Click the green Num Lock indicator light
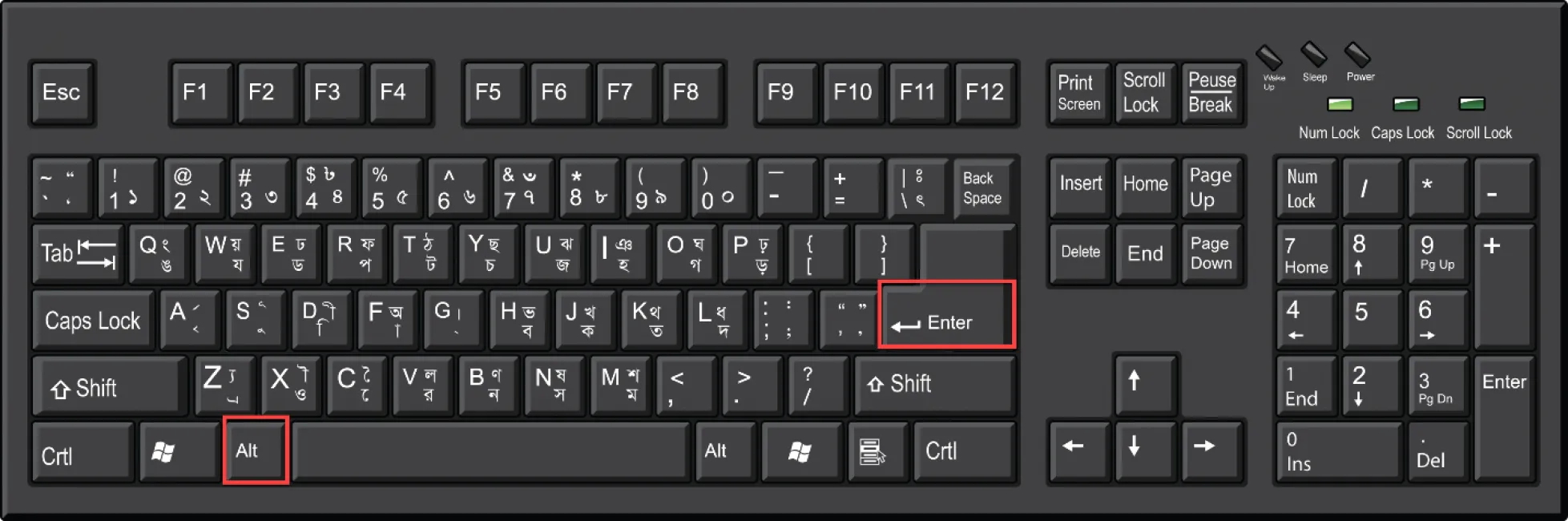Viewport: 1568px width, 521px height. (1340, 104)
